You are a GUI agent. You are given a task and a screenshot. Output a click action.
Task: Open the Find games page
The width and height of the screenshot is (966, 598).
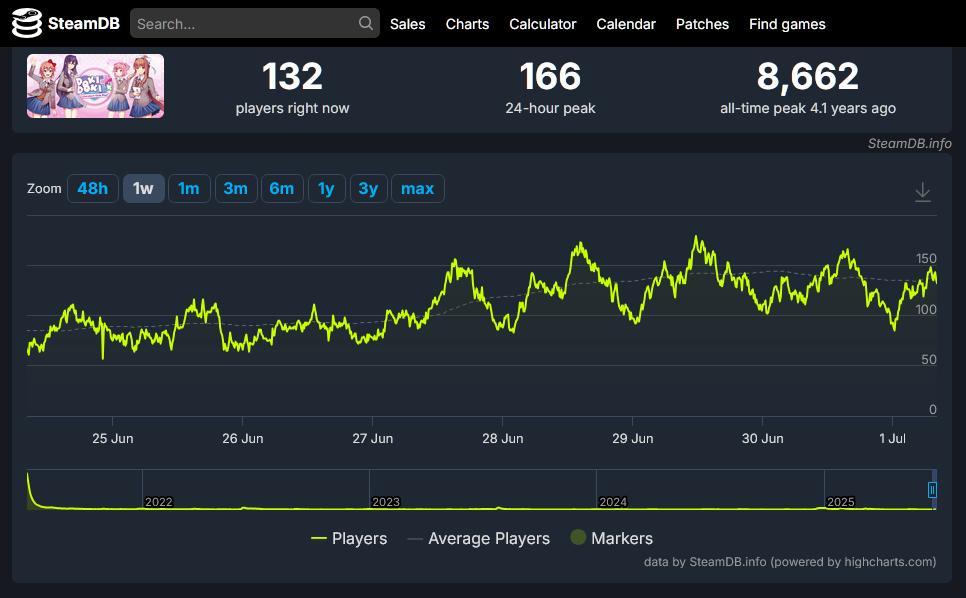[x=787, y=24]
